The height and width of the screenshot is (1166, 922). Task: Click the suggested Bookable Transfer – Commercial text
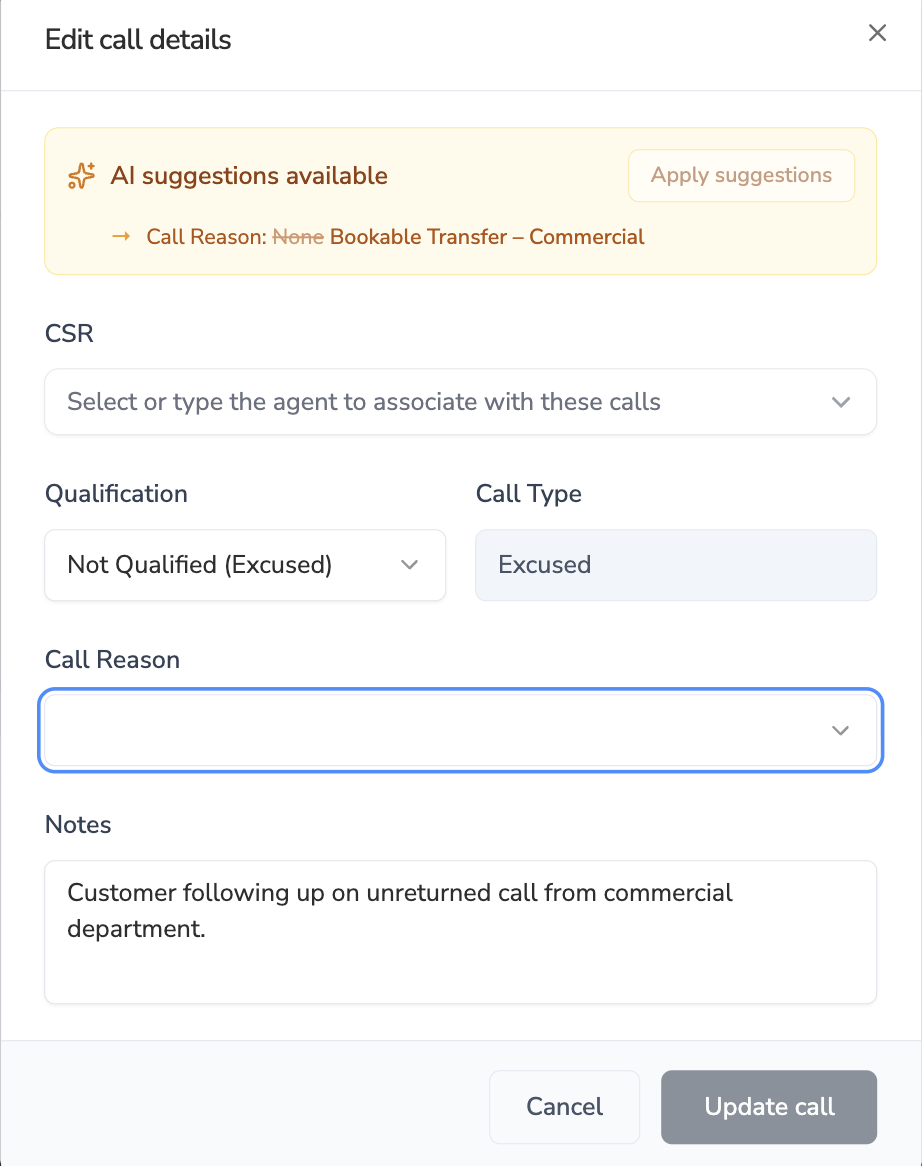pos(487,237)
